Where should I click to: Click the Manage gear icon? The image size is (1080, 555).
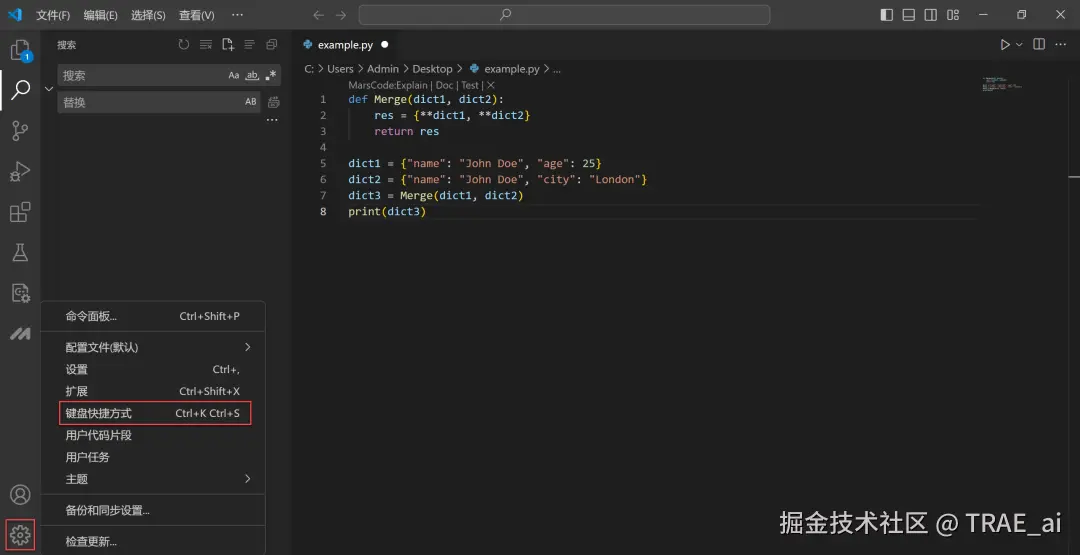coord(20,534)
